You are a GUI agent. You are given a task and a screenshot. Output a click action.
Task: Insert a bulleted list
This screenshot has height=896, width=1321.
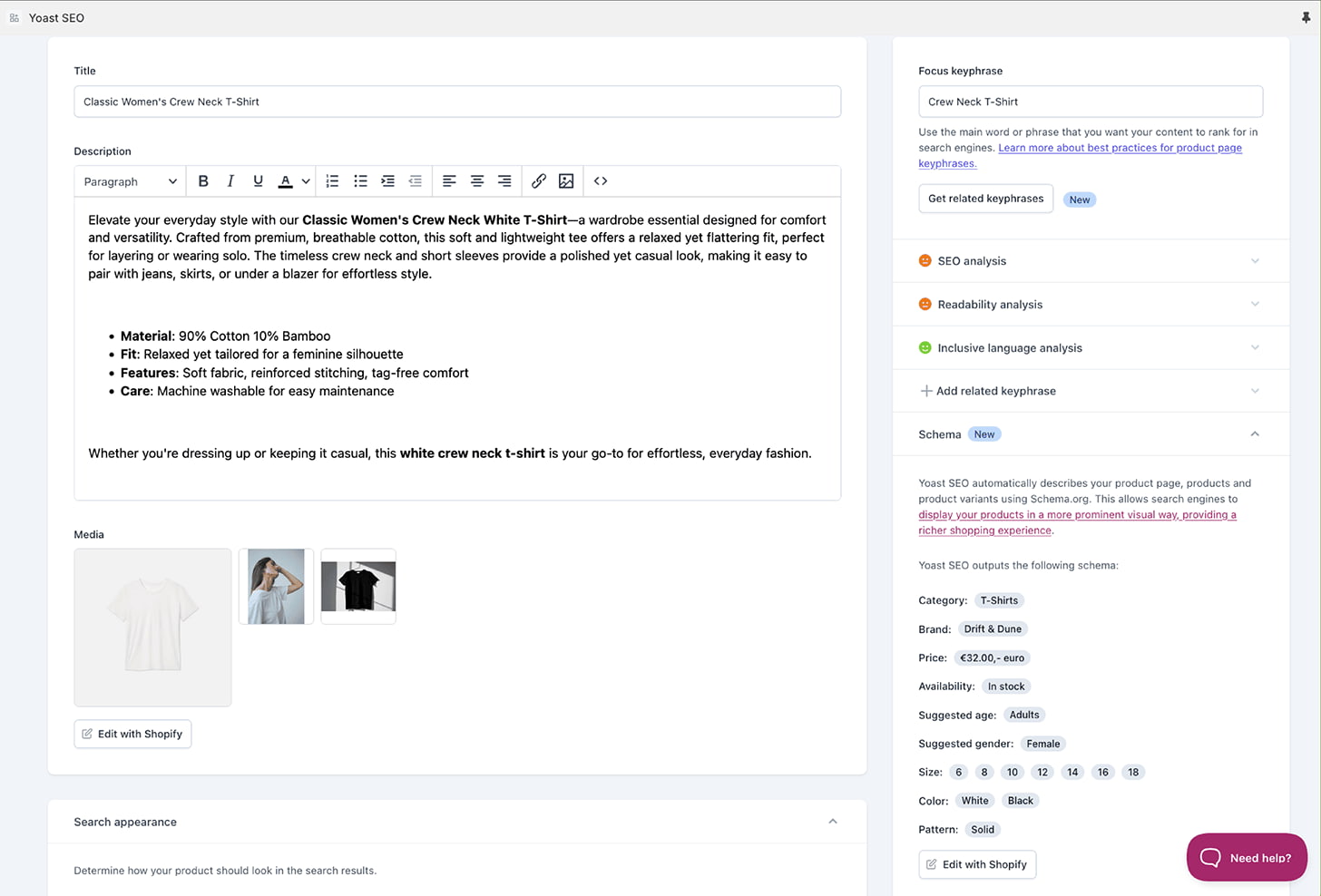point(360,181)
